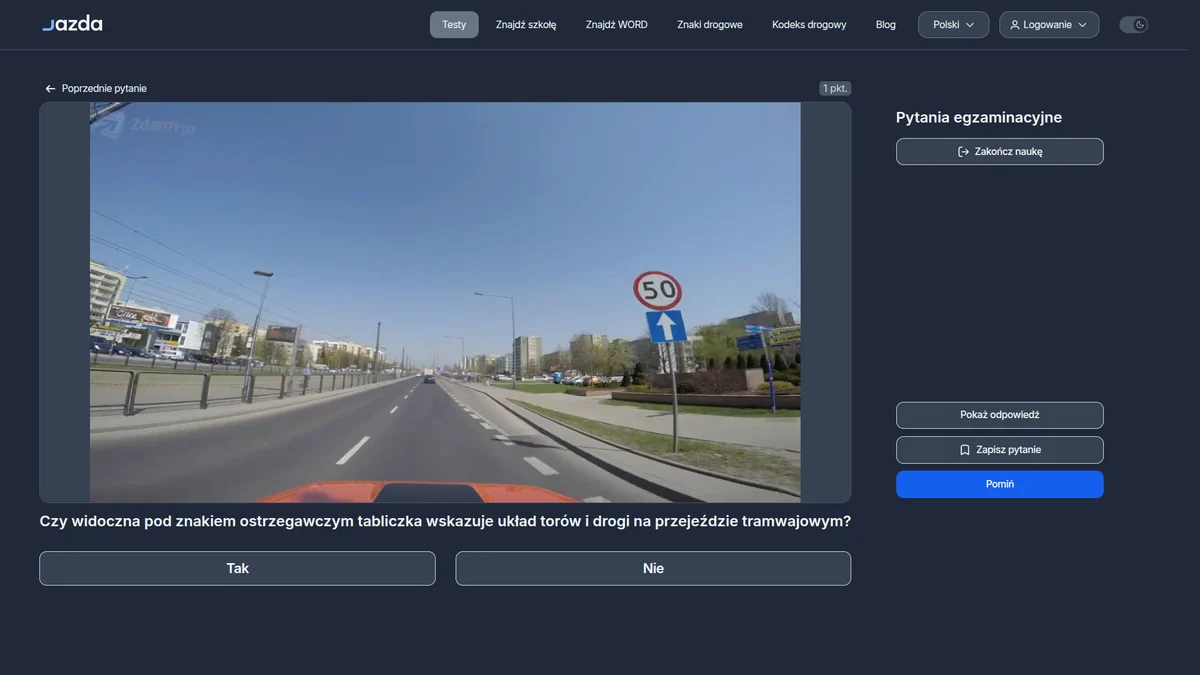Click the question text about tabliczka
The height and width of the screenshot is (675, 1200).
445,521
